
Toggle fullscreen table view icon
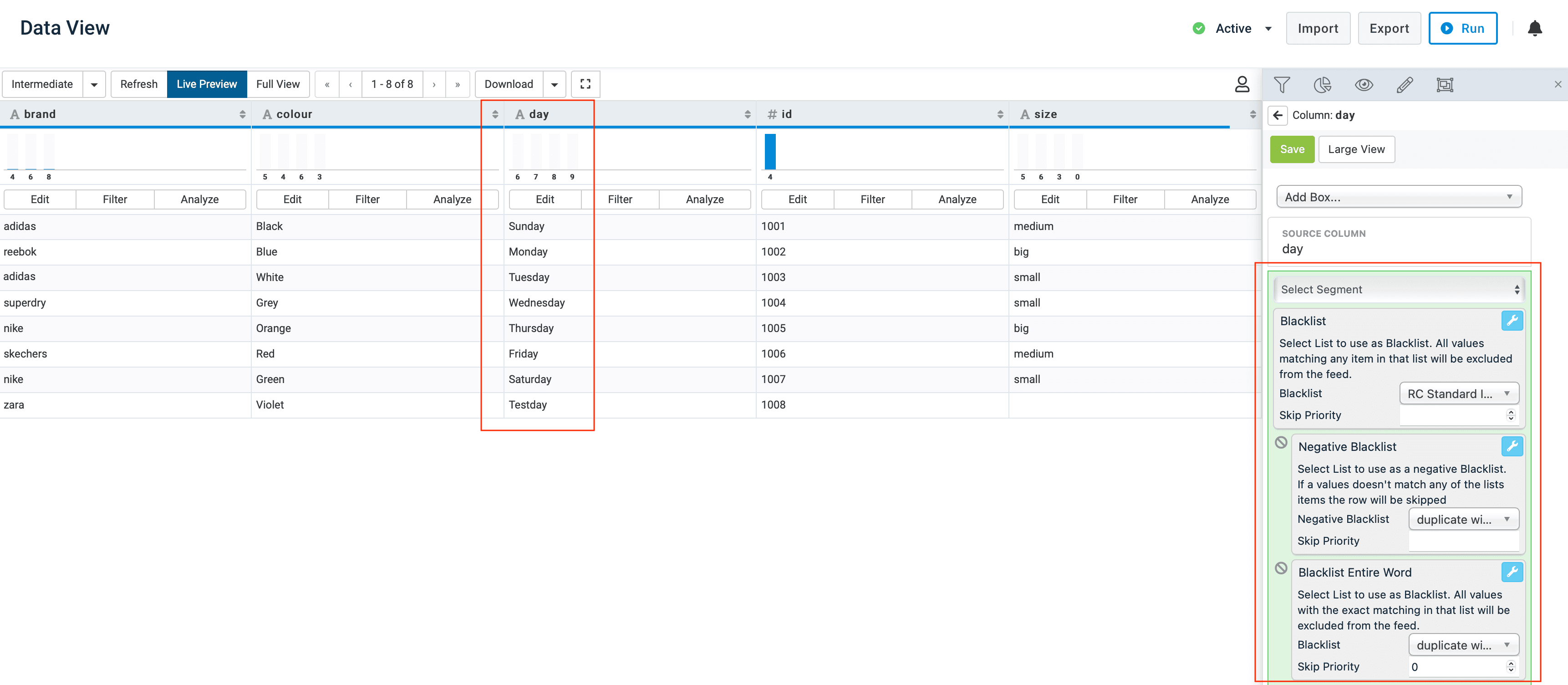pyautogui.click(x=585, y=84)
